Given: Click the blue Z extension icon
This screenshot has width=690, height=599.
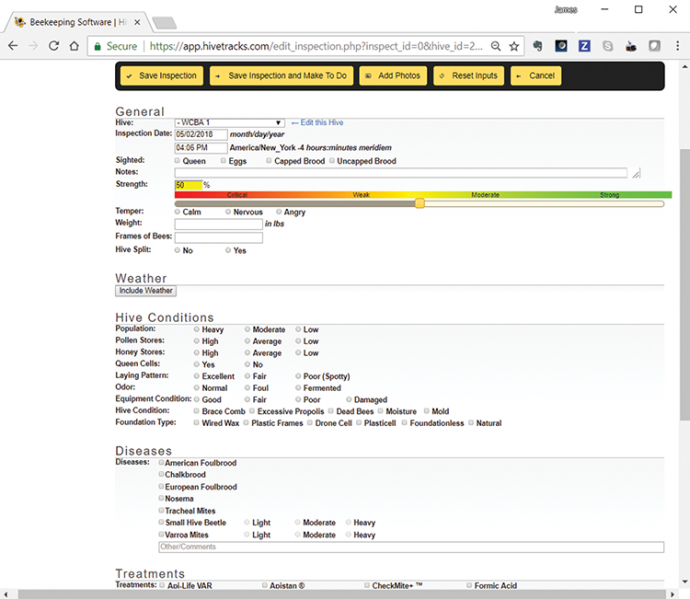Looking at the screenshot, I should point(584,46).
